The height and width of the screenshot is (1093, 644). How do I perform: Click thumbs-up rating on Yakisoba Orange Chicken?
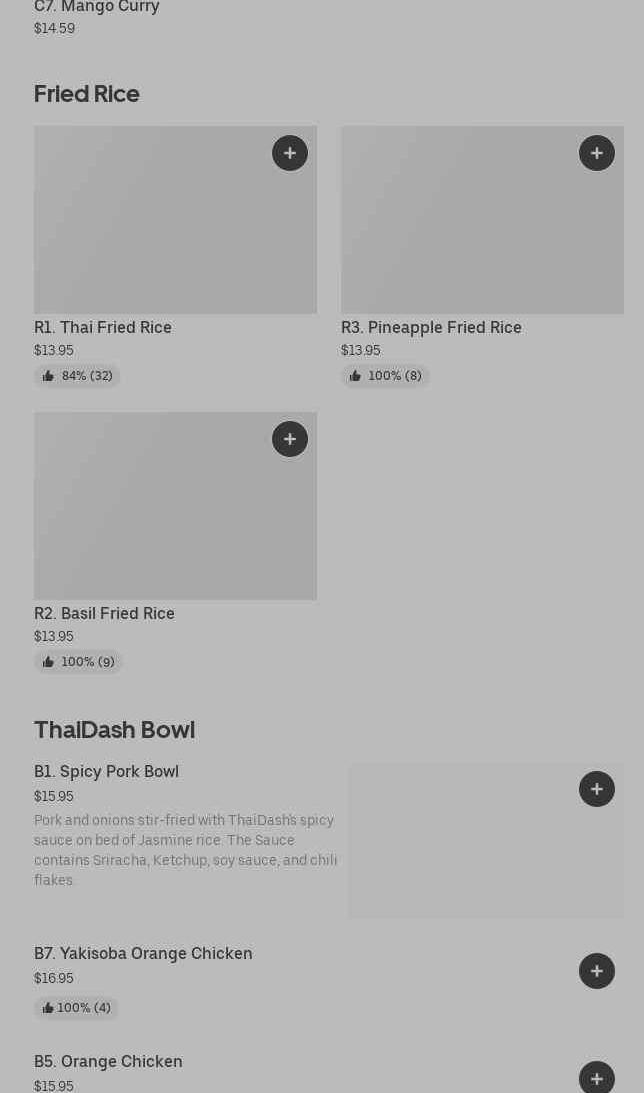(x=76, y=1008)
